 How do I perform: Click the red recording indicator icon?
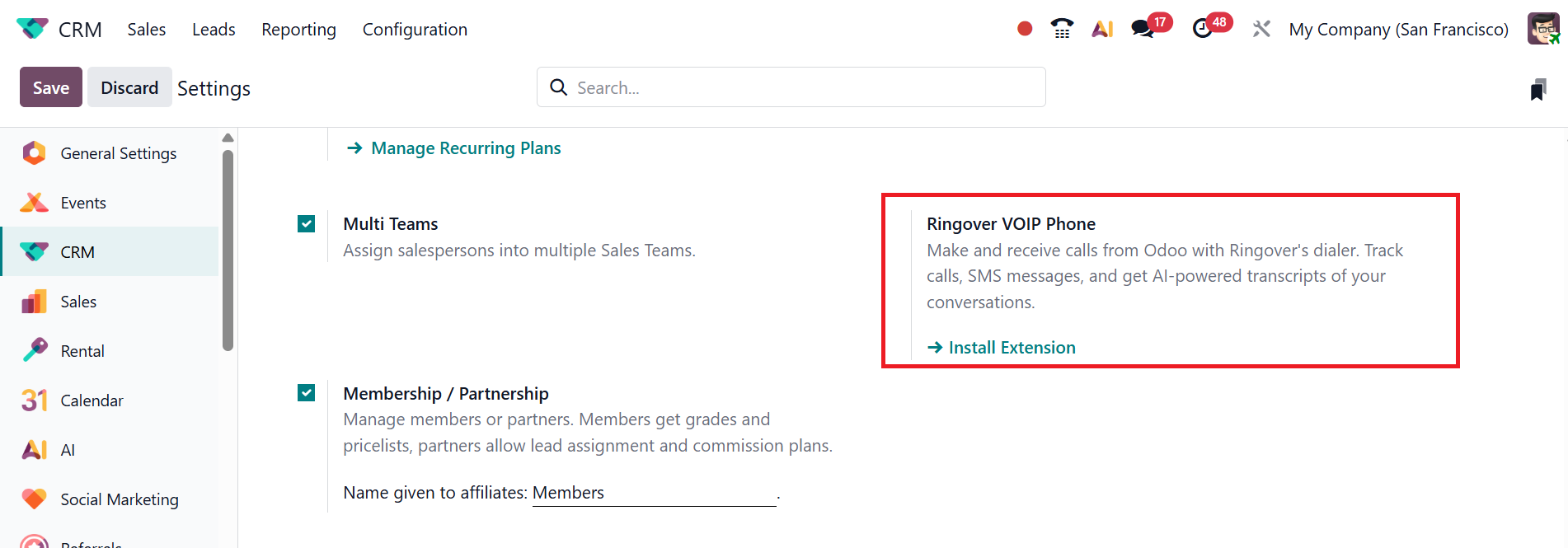(x=1025, y=29)
